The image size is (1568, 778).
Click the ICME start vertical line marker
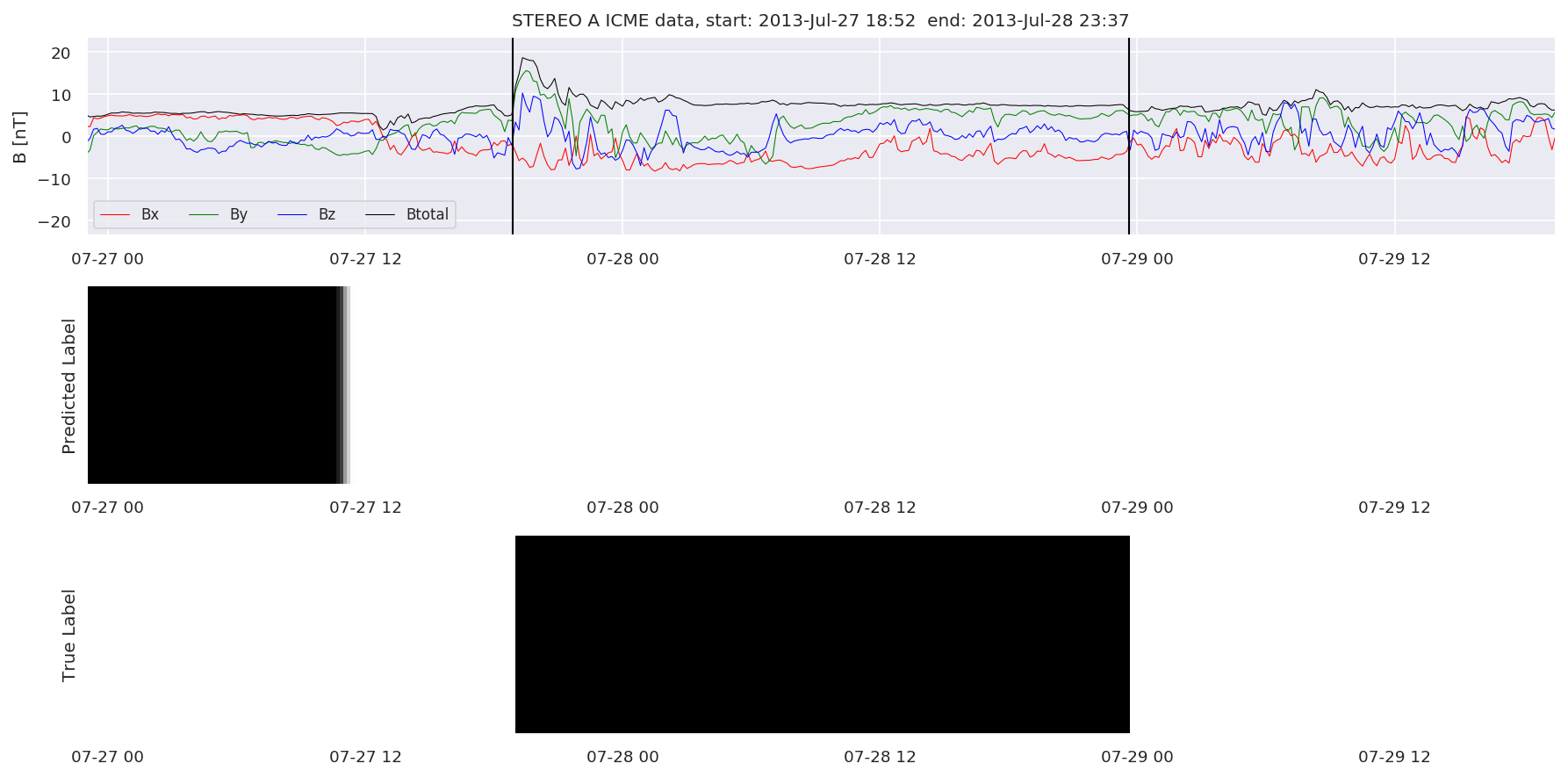513,136
